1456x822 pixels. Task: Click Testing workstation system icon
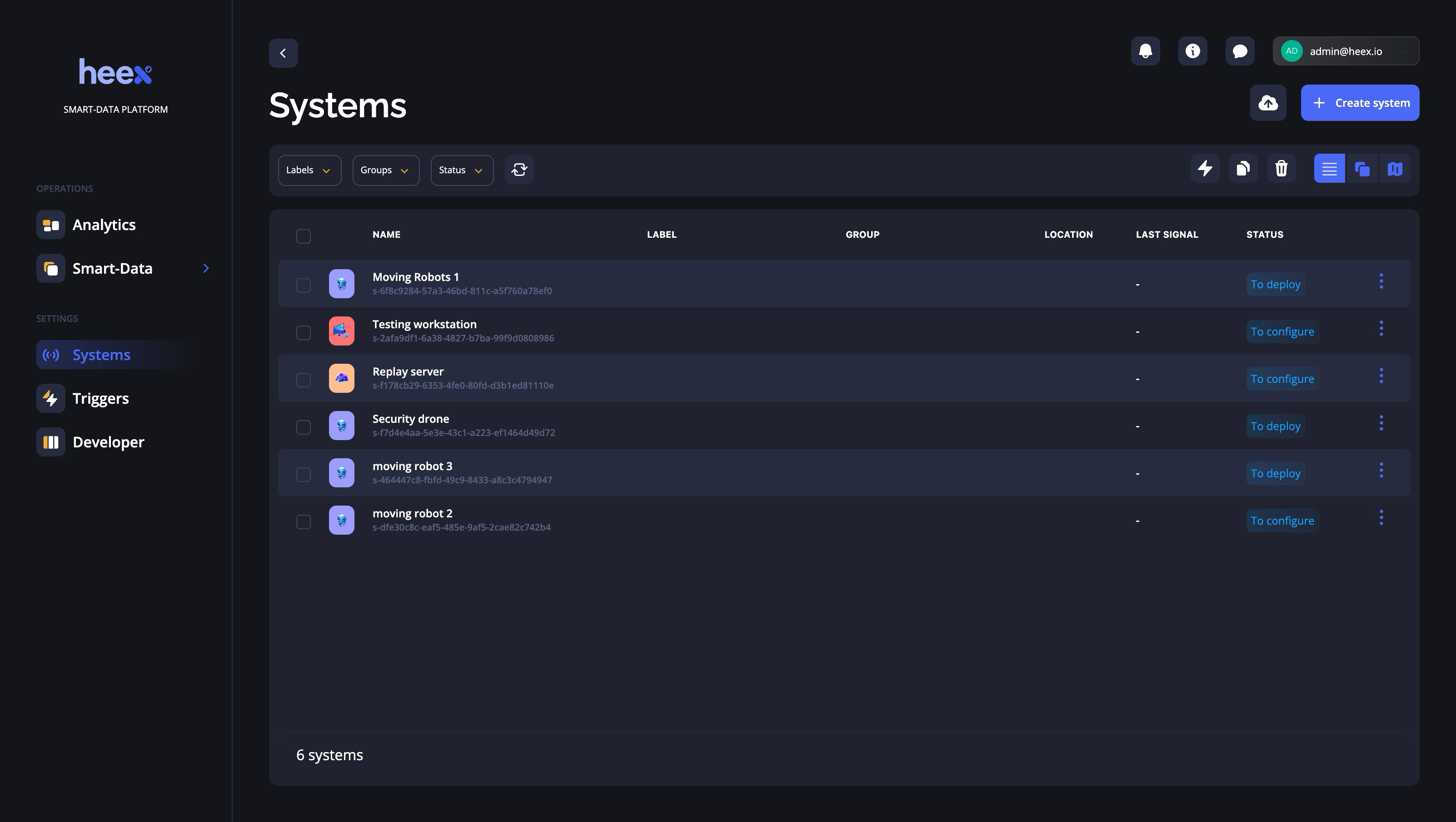(341, 331)
